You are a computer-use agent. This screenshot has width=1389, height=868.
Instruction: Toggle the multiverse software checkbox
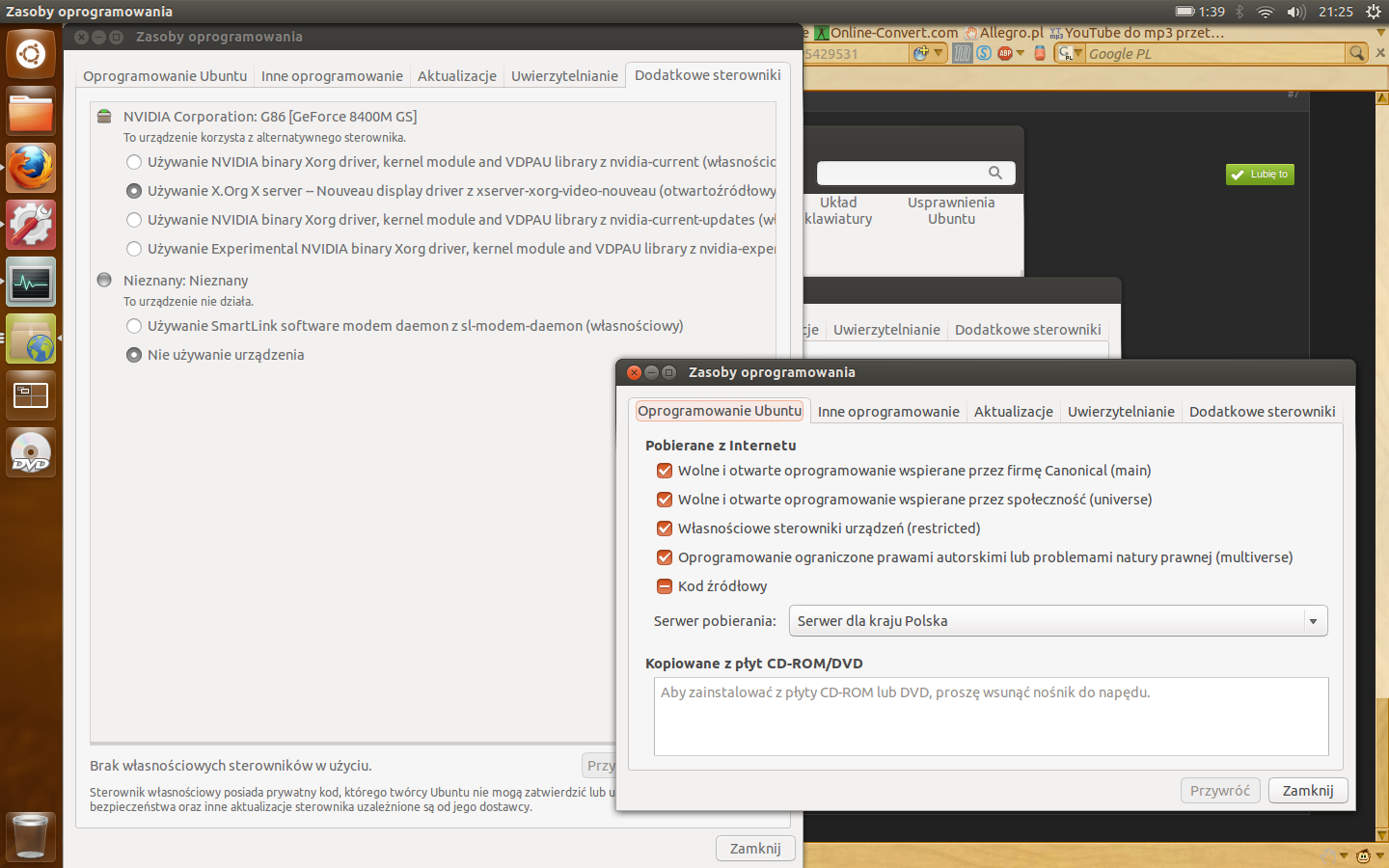665,557
